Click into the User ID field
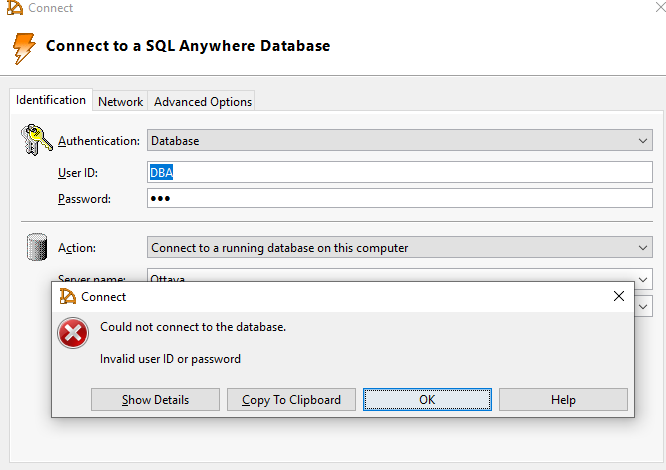 400,172
